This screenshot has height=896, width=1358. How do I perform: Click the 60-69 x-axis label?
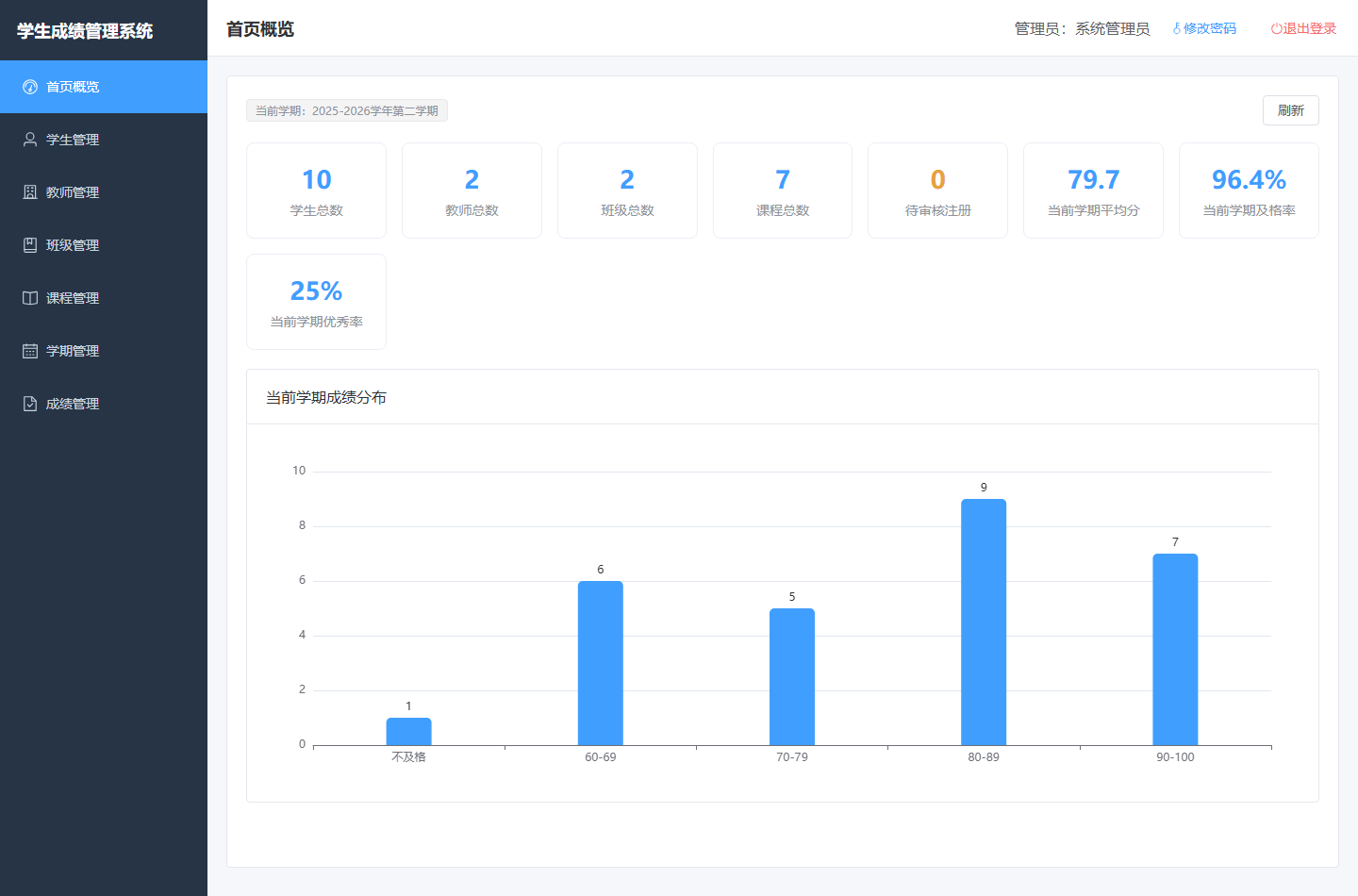[601, 757]
